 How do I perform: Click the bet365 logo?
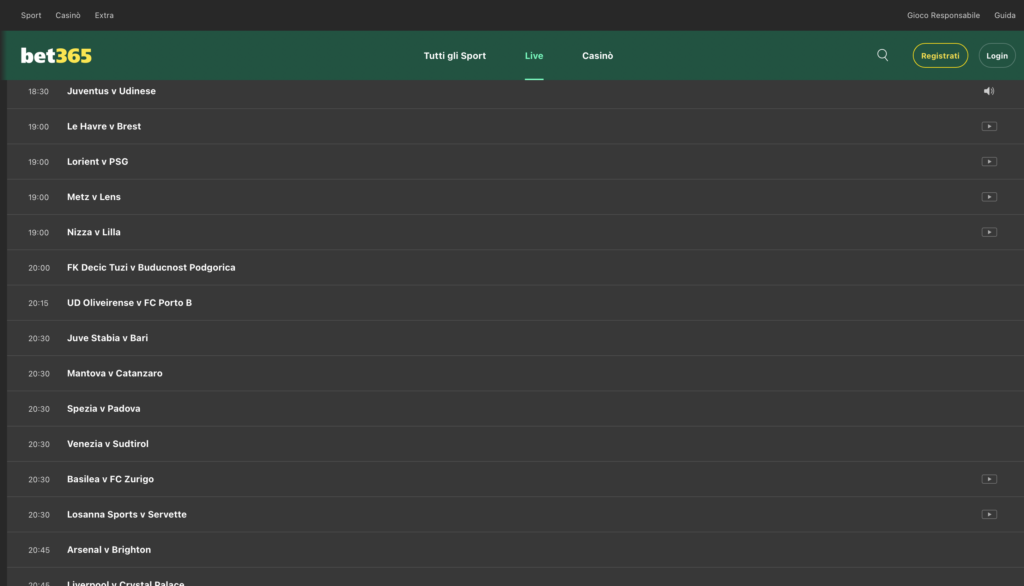pos(56,56)
